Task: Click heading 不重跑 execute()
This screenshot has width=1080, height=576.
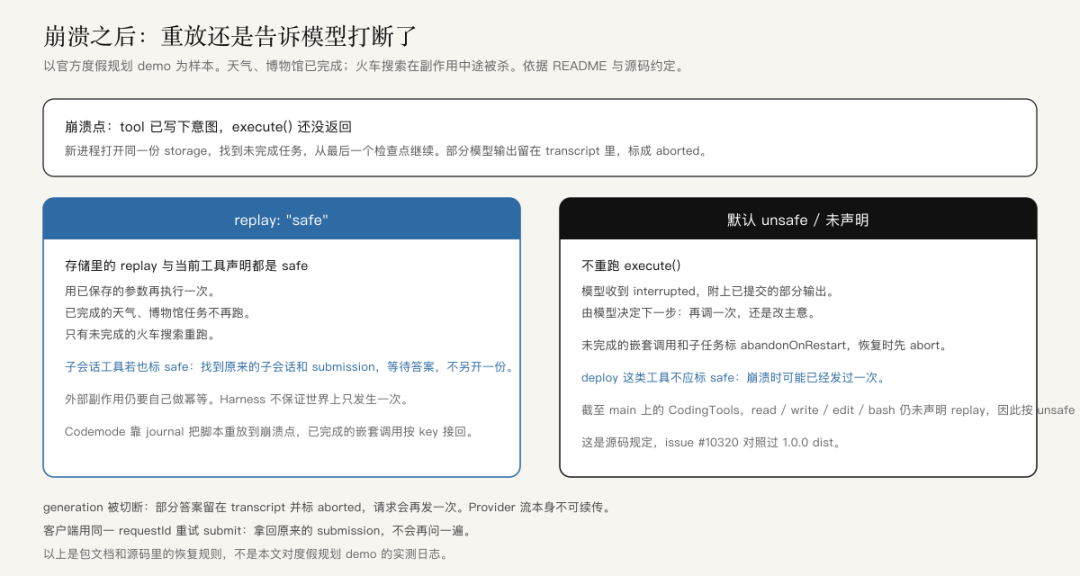Action: [x=631, y=266]
